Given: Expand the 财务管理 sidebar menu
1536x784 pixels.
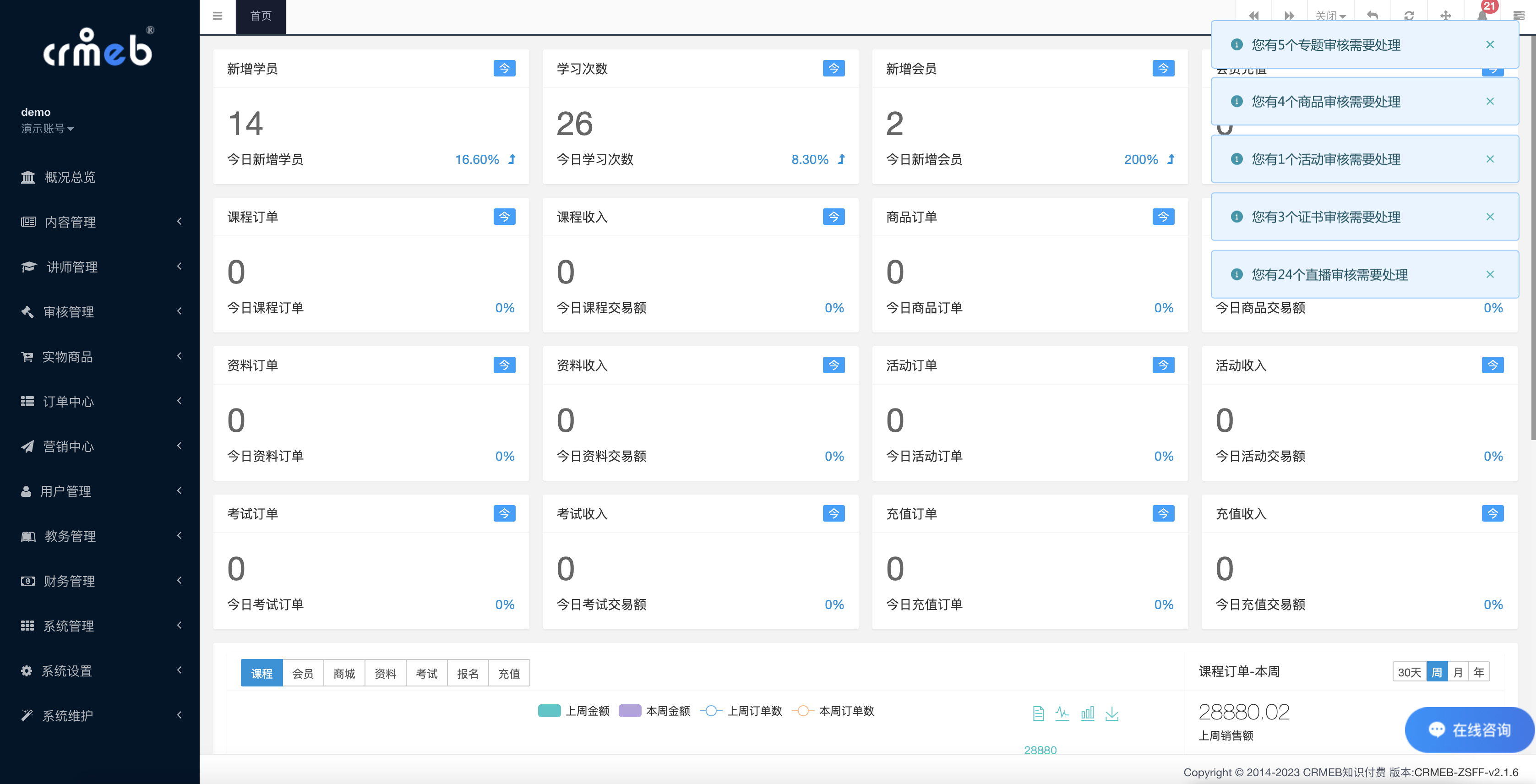Looking at the screenshot, I should coord(99,581).
